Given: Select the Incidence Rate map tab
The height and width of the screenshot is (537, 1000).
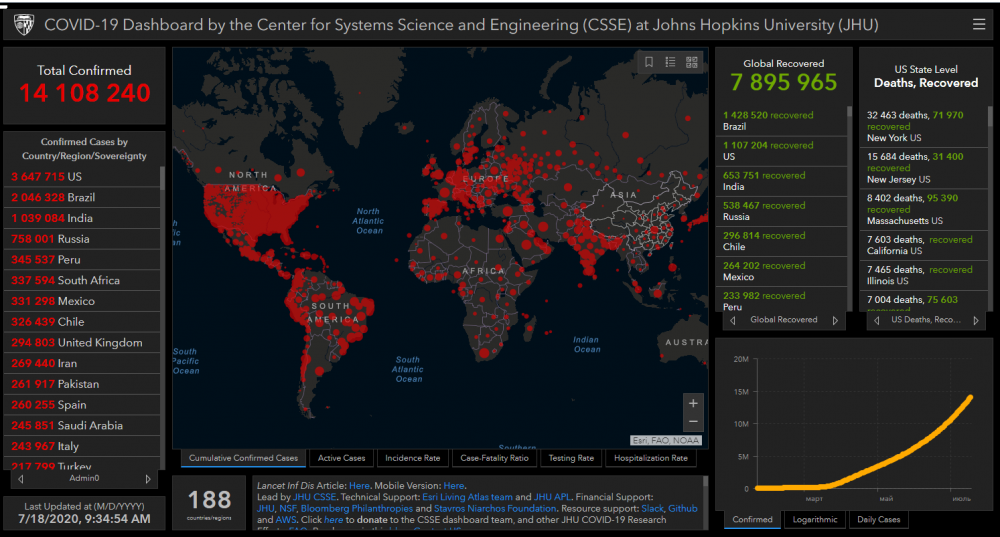Looking at the screenshot, I should [412, 458].
